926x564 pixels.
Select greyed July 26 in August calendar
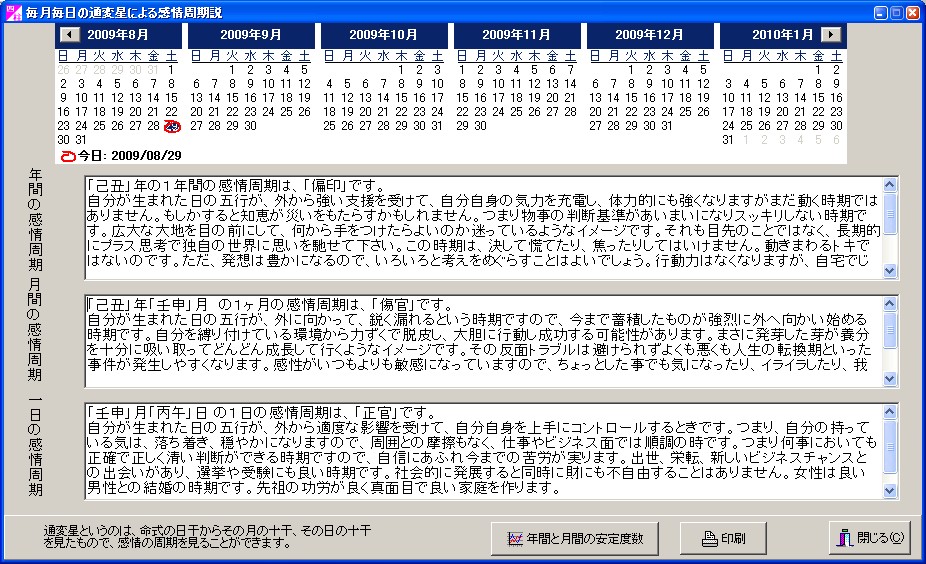63,70
